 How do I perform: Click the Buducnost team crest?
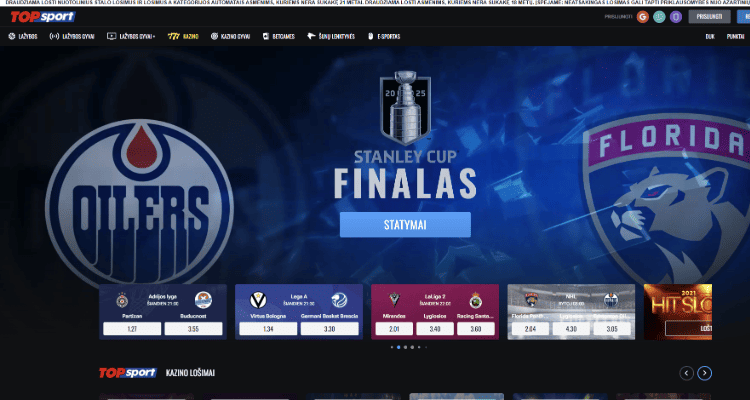(x=203, y=300)
